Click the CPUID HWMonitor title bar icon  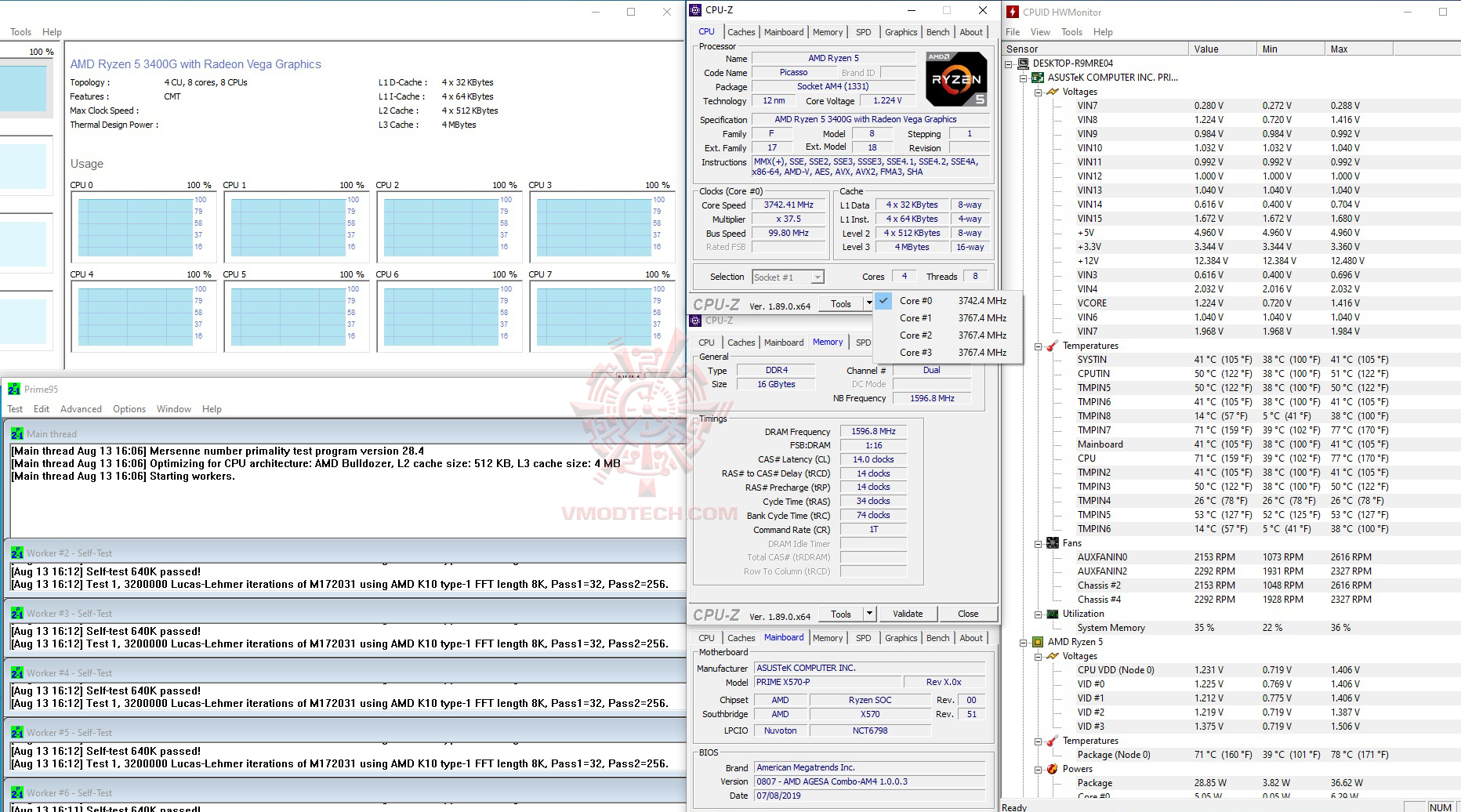point(1013,12)
